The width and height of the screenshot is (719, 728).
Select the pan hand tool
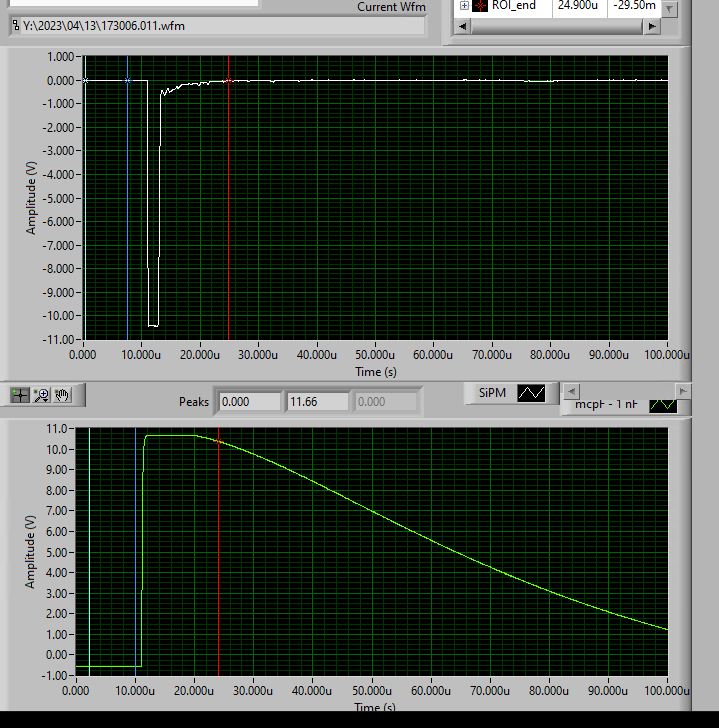point(62,395)
